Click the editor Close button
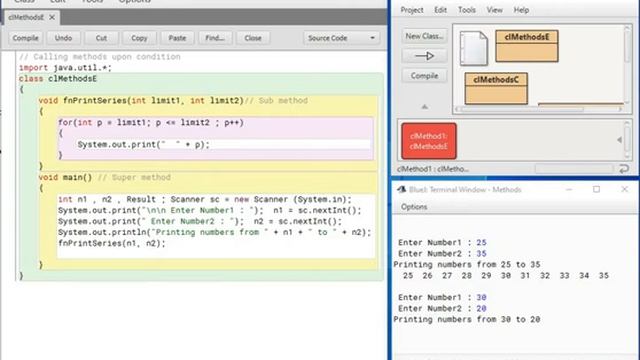Screen dimensions: 640x360 click(x=253, y=38)
